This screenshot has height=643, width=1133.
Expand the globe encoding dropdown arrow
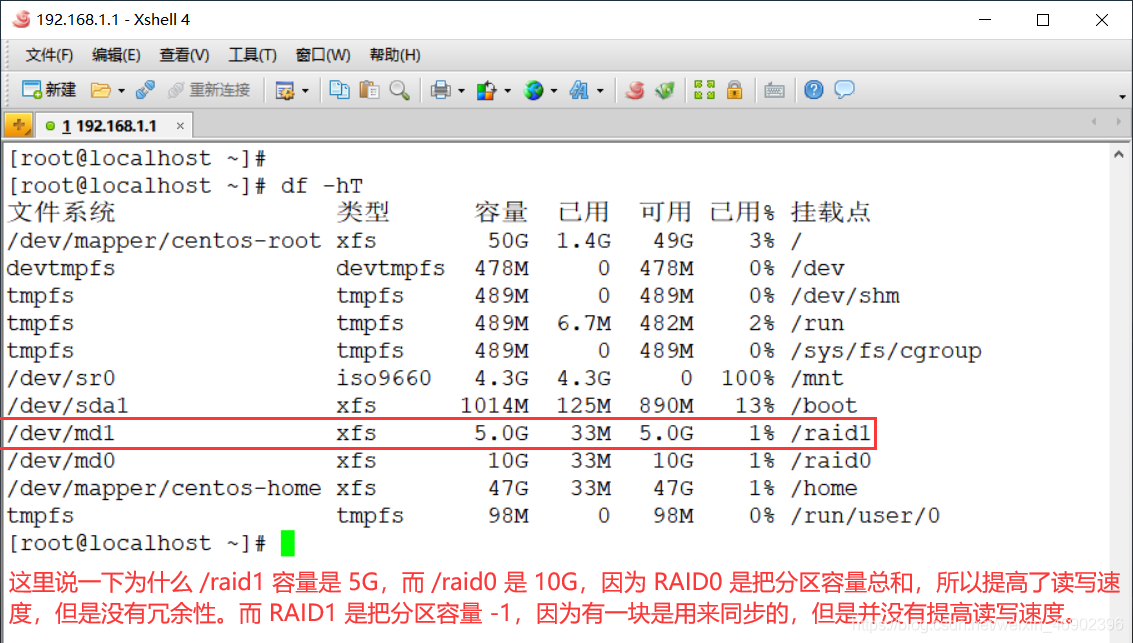(553, 91)
